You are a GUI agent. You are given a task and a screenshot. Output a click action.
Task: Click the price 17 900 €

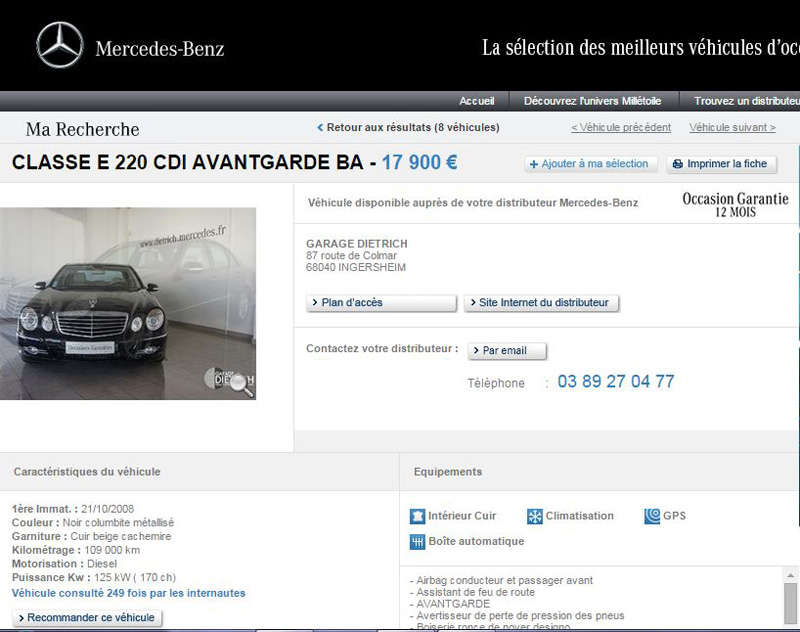[419, 163]
